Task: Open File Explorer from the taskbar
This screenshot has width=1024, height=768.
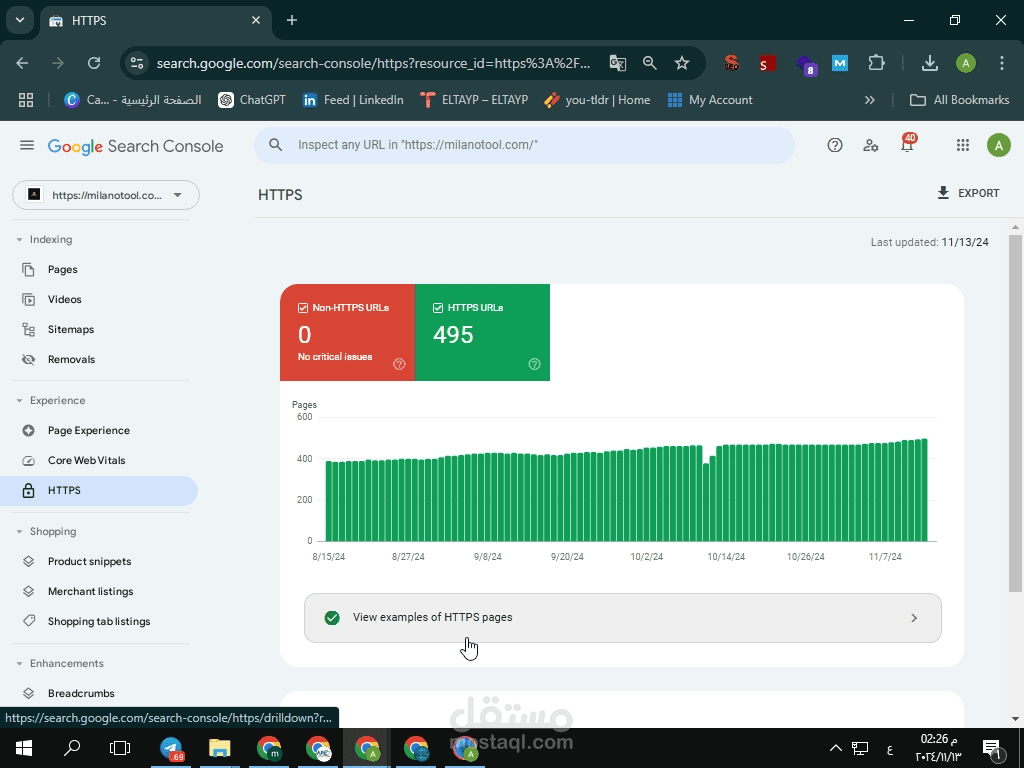Action: [220, 748]
